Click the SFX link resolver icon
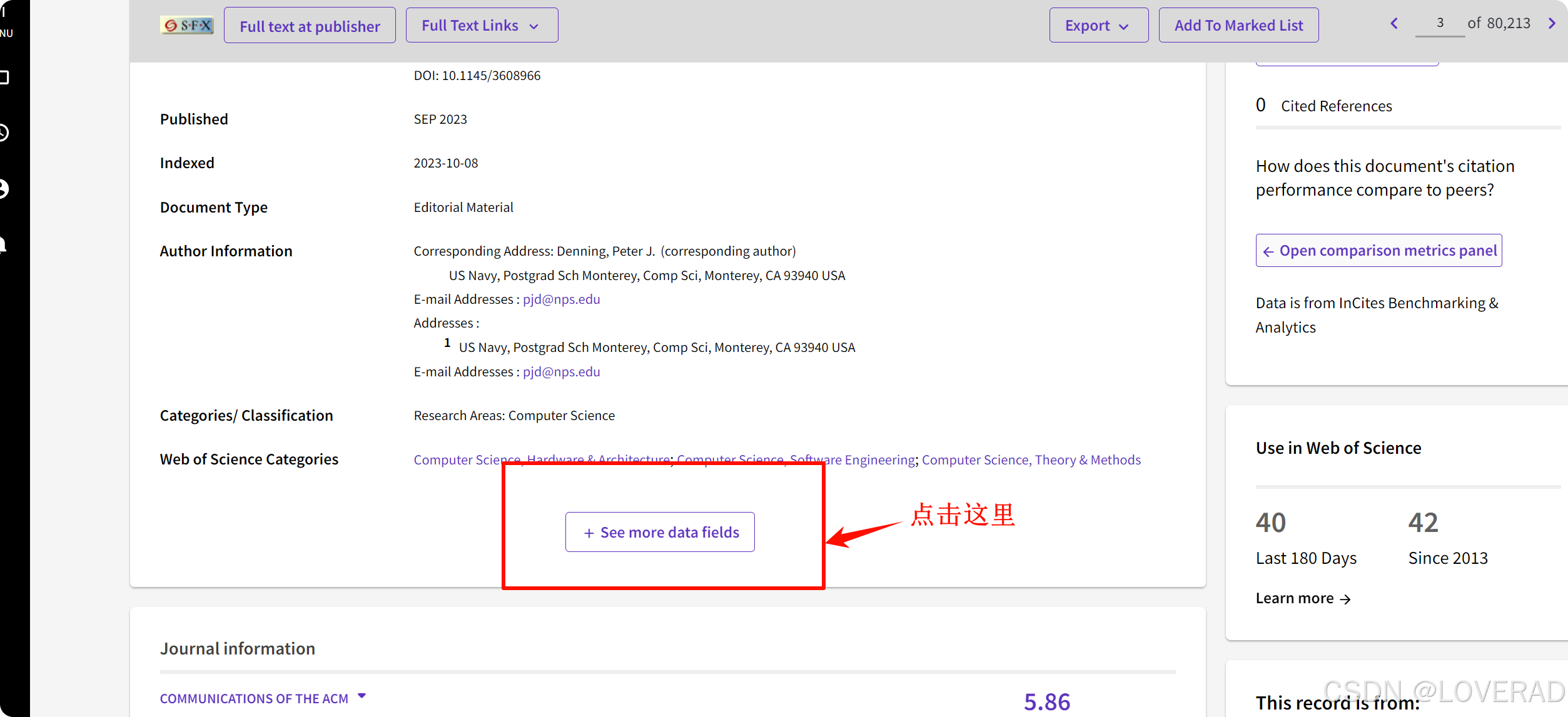The width and height of the screenshot is (1568, 717). pyautogui.click(x=186, y=26)
